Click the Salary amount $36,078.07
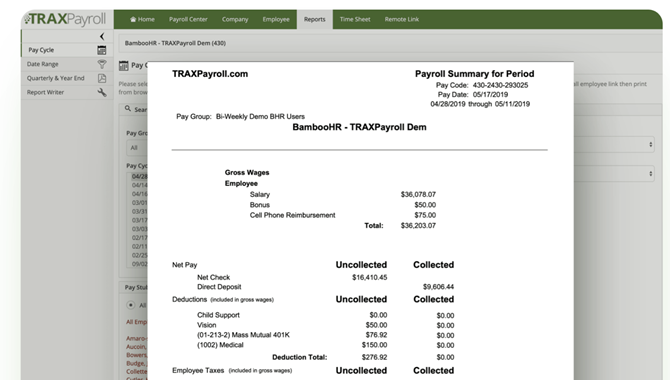Viewport: 670px width, 380px height. [x=418, y=194]
